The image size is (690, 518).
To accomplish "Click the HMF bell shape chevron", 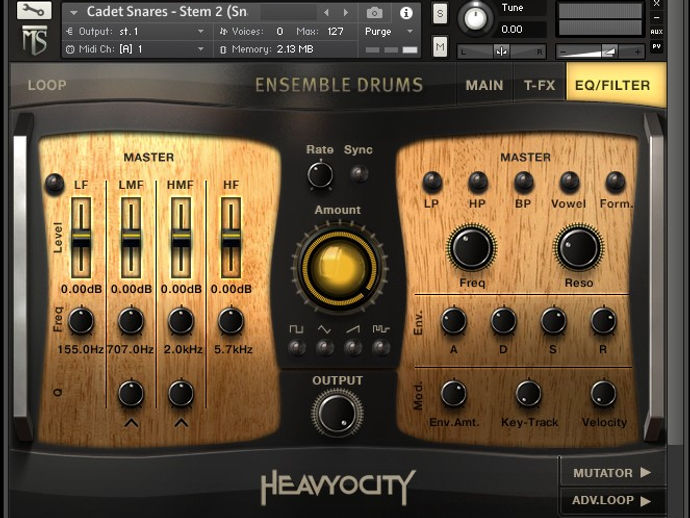I will point(181,423).
